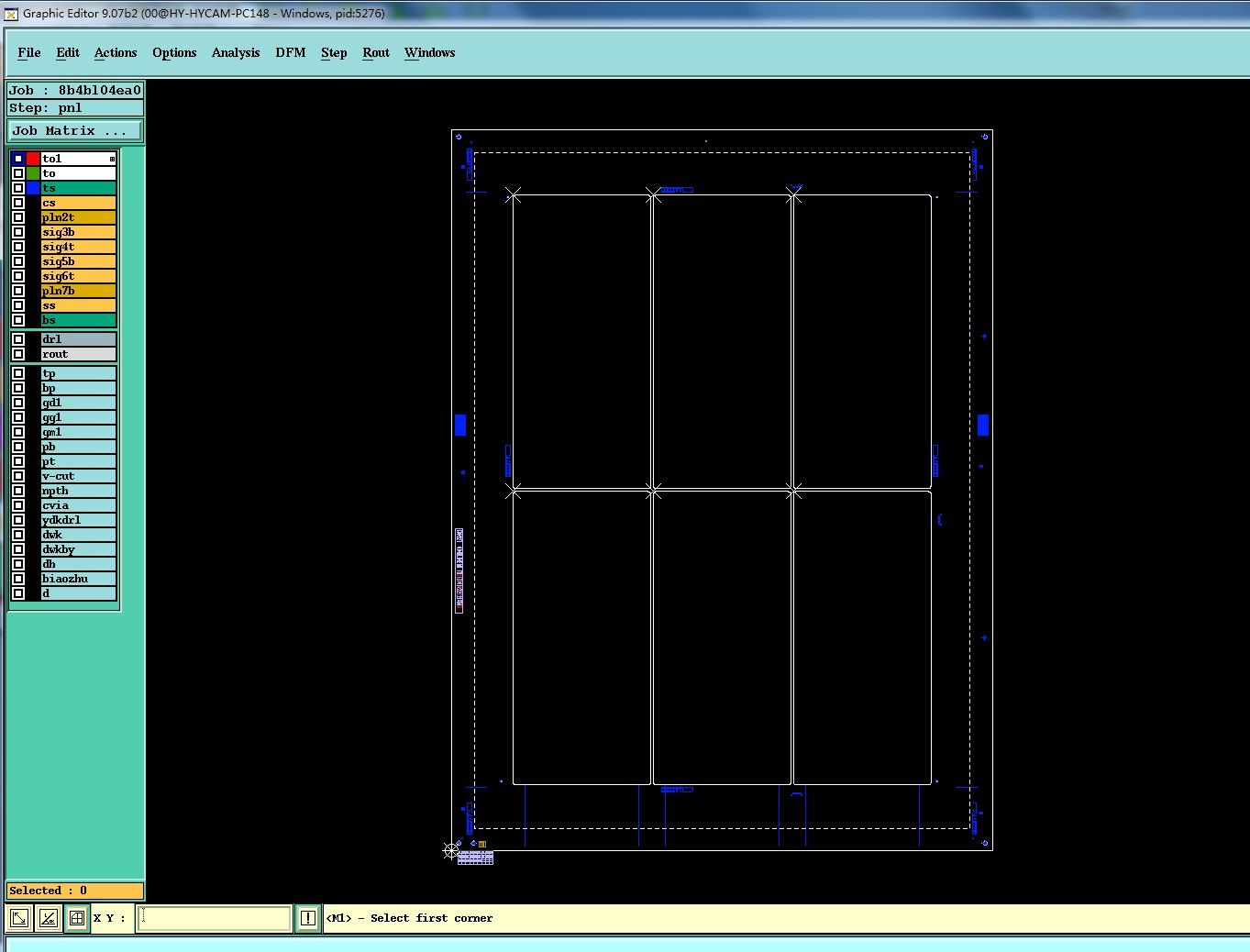Open the DFM menu
The image size is (1250, 952).
point(291,52)
